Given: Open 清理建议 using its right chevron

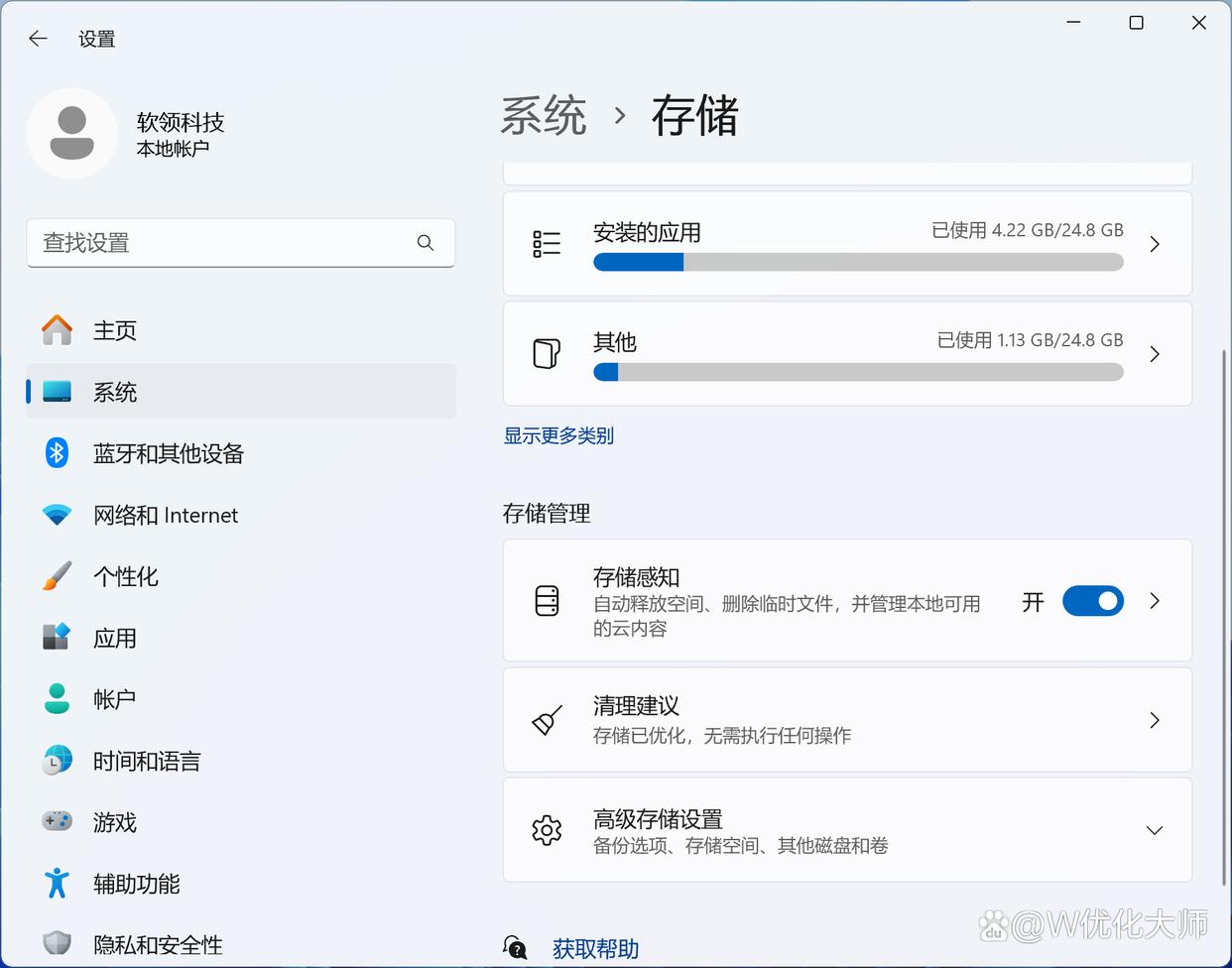Looking at the screenshot, I should pos(1154,720).
